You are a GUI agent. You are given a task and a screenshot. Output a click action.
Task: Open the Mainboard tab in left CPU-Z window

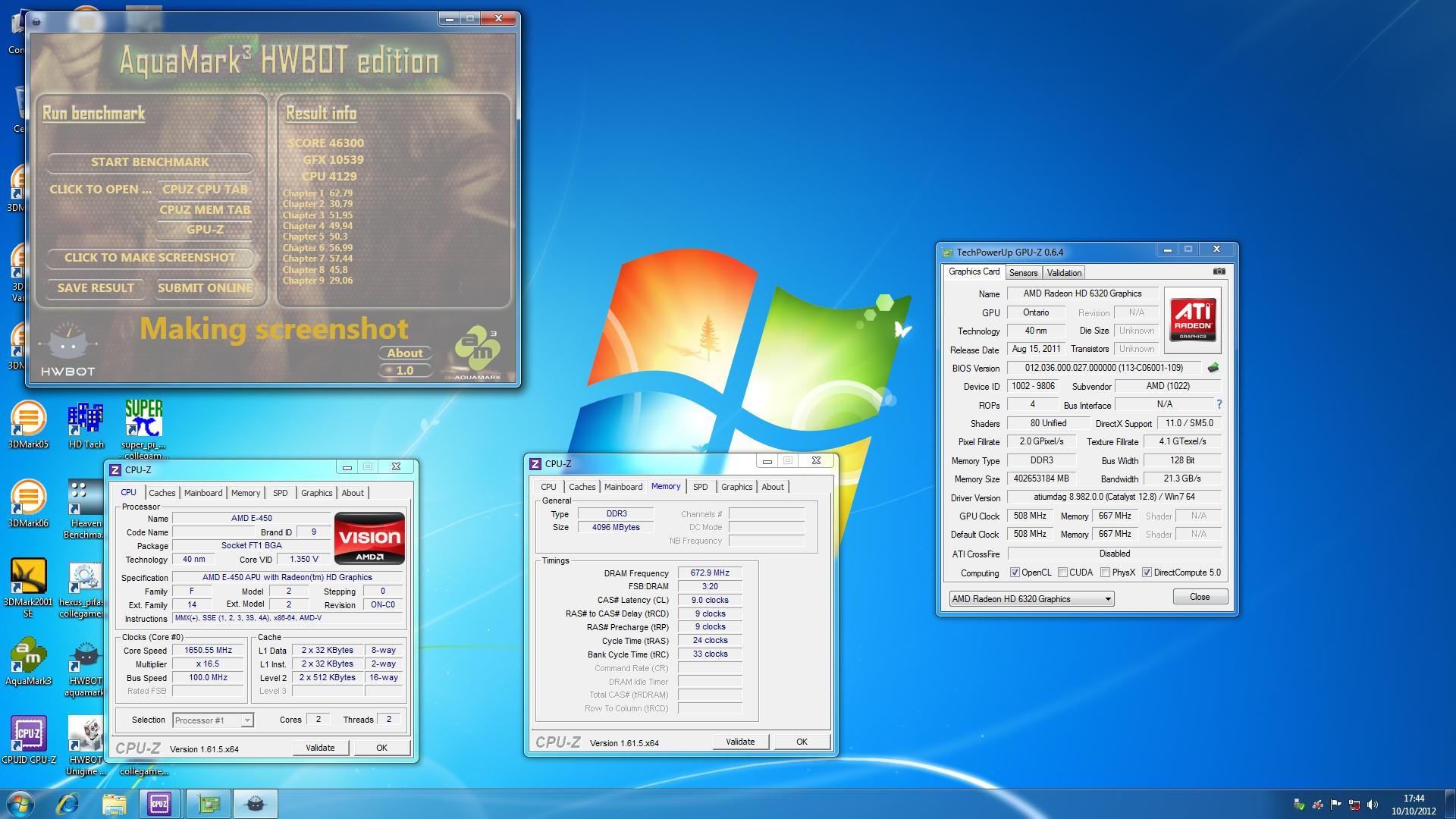coord(203,493)
